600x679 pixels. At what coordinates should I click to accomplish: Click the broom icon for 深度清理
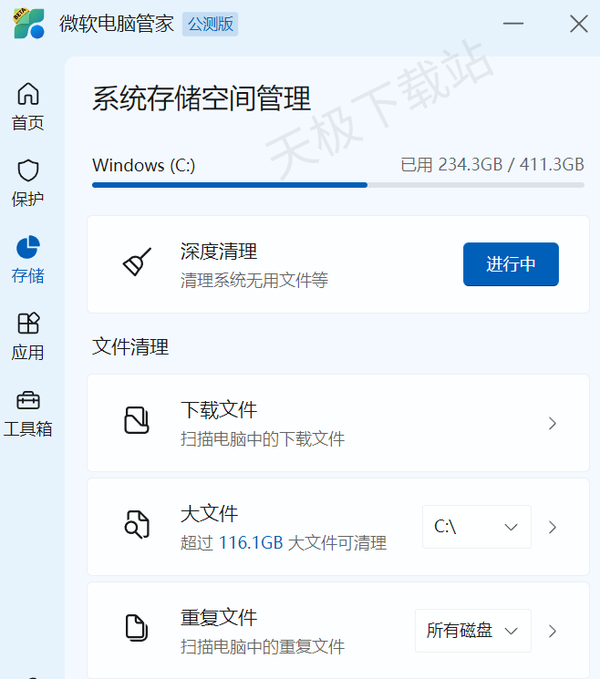(137, 262)
